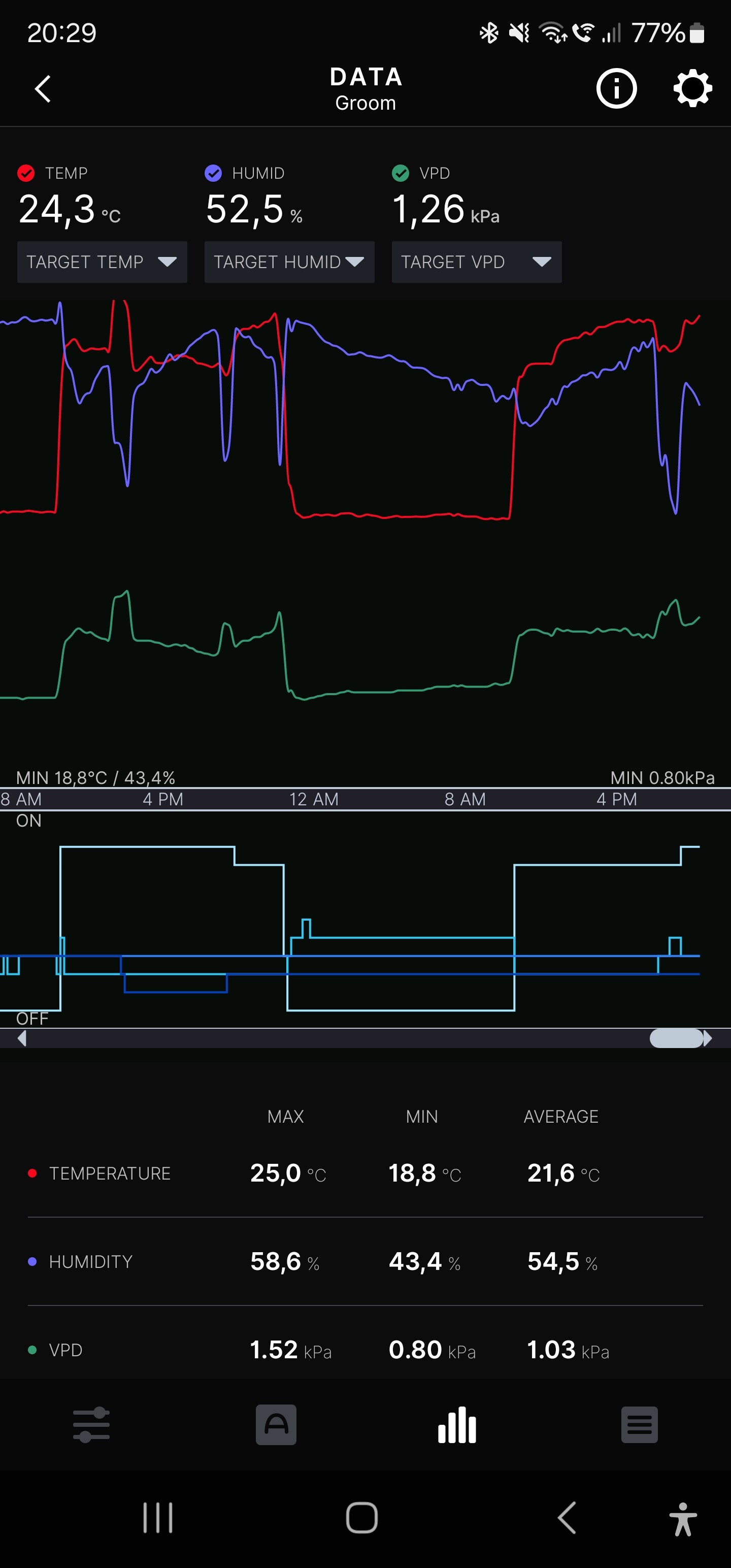Image resolution: width=731 pixels, height=1568 pixels.
Task: Open settings gear icon
Action: pos(692,89)
